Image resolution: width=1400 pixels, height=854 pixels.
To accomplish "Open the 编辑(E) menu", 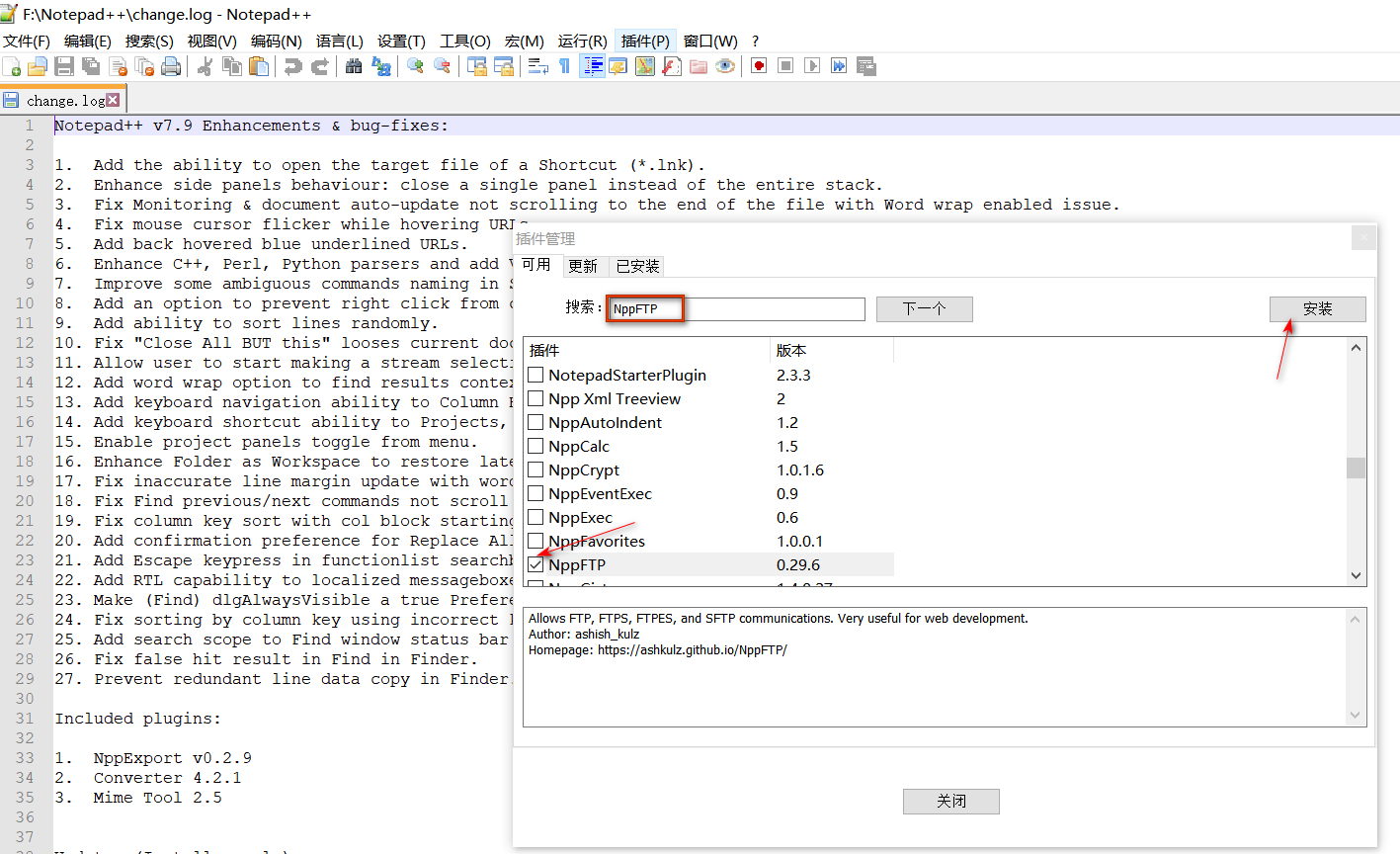I will [x=88, y=41].
